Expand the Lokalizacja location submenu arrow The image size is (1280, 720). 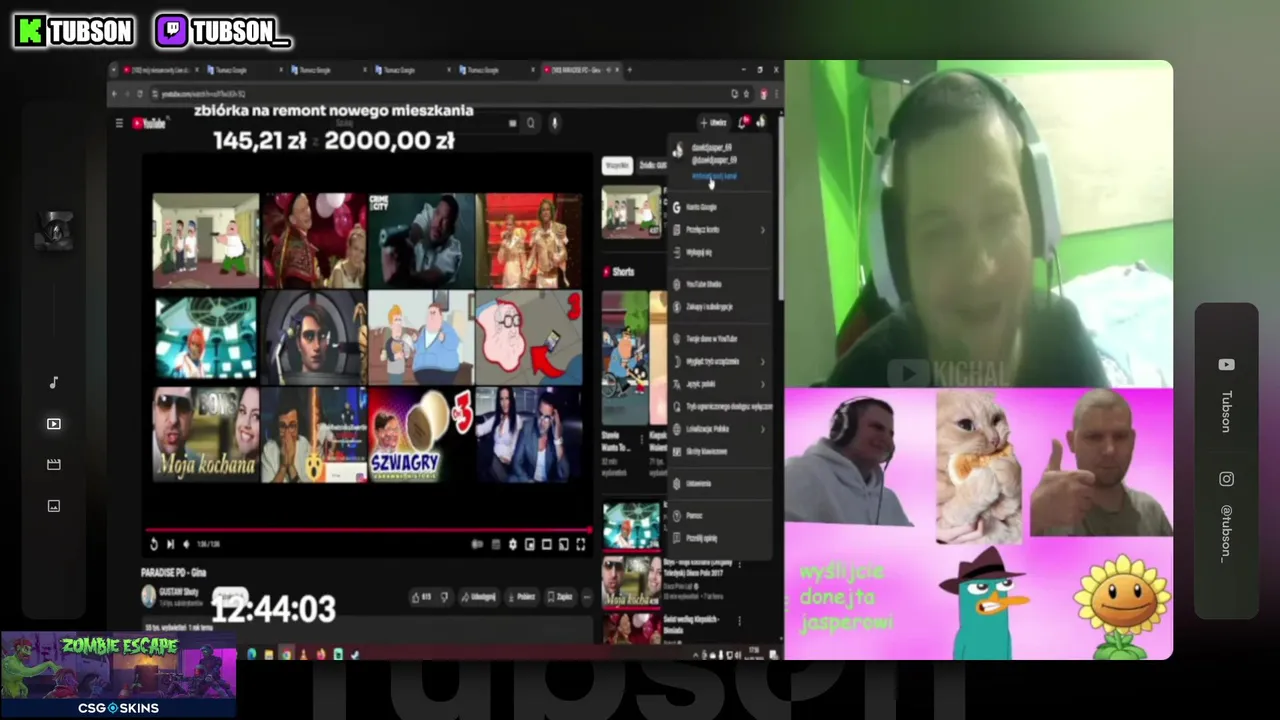(x=763, y=429)
